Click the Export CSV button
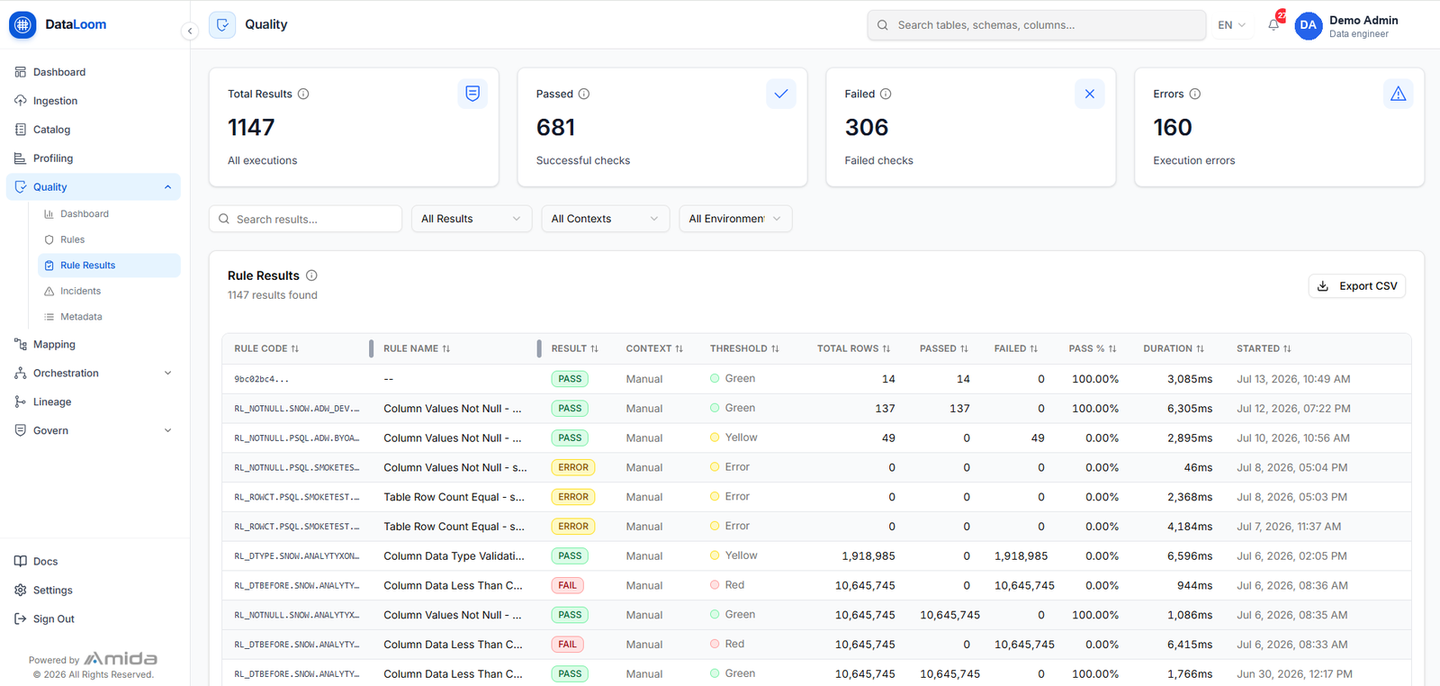 [x=1357, y=286]
